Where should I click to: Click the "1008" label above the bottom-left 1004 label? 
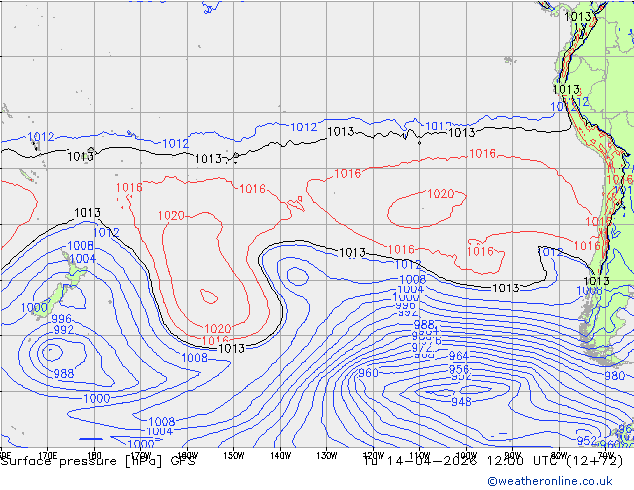tap(162, 422)
